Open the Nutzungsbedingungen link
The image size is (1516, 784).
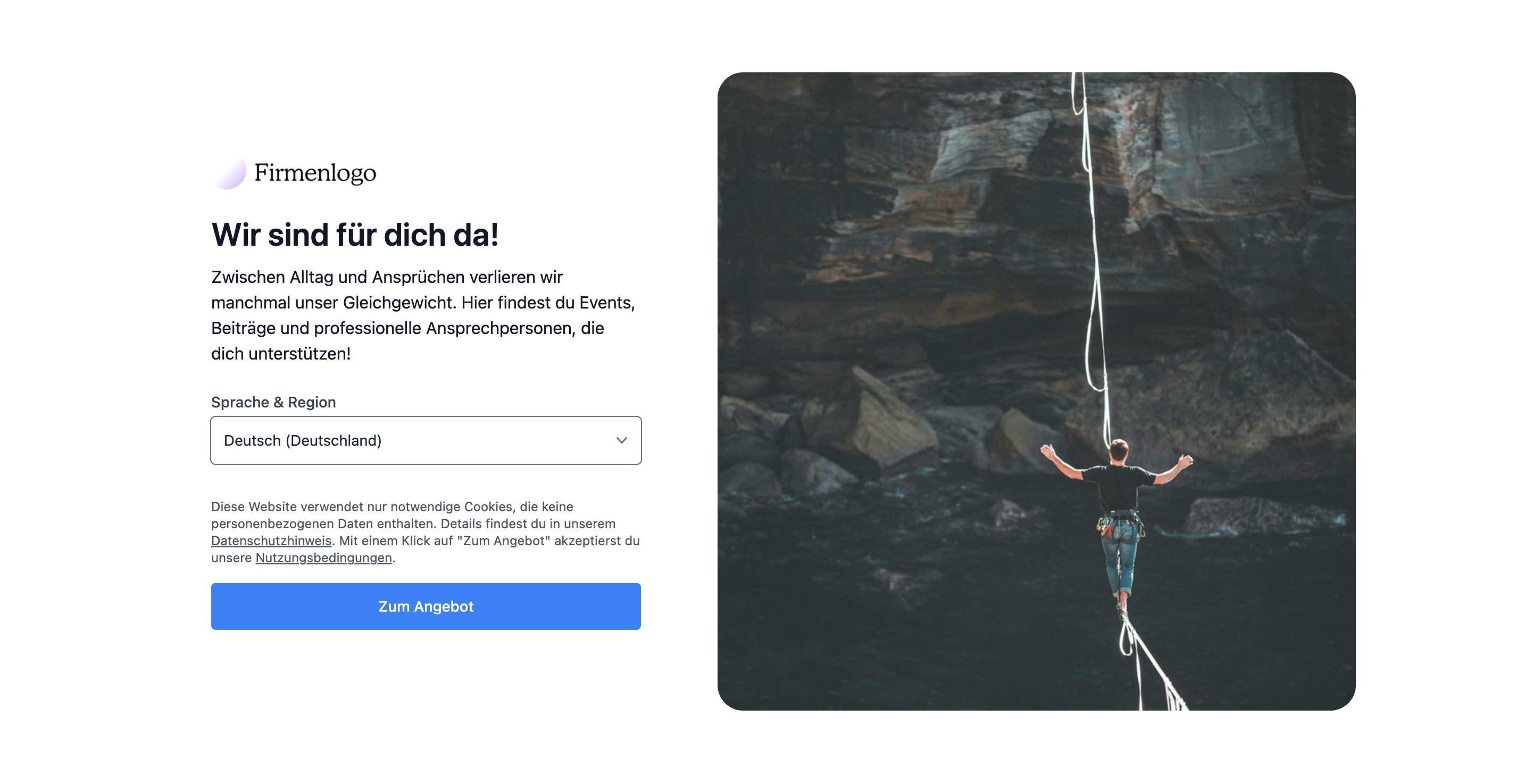point(324,557)
